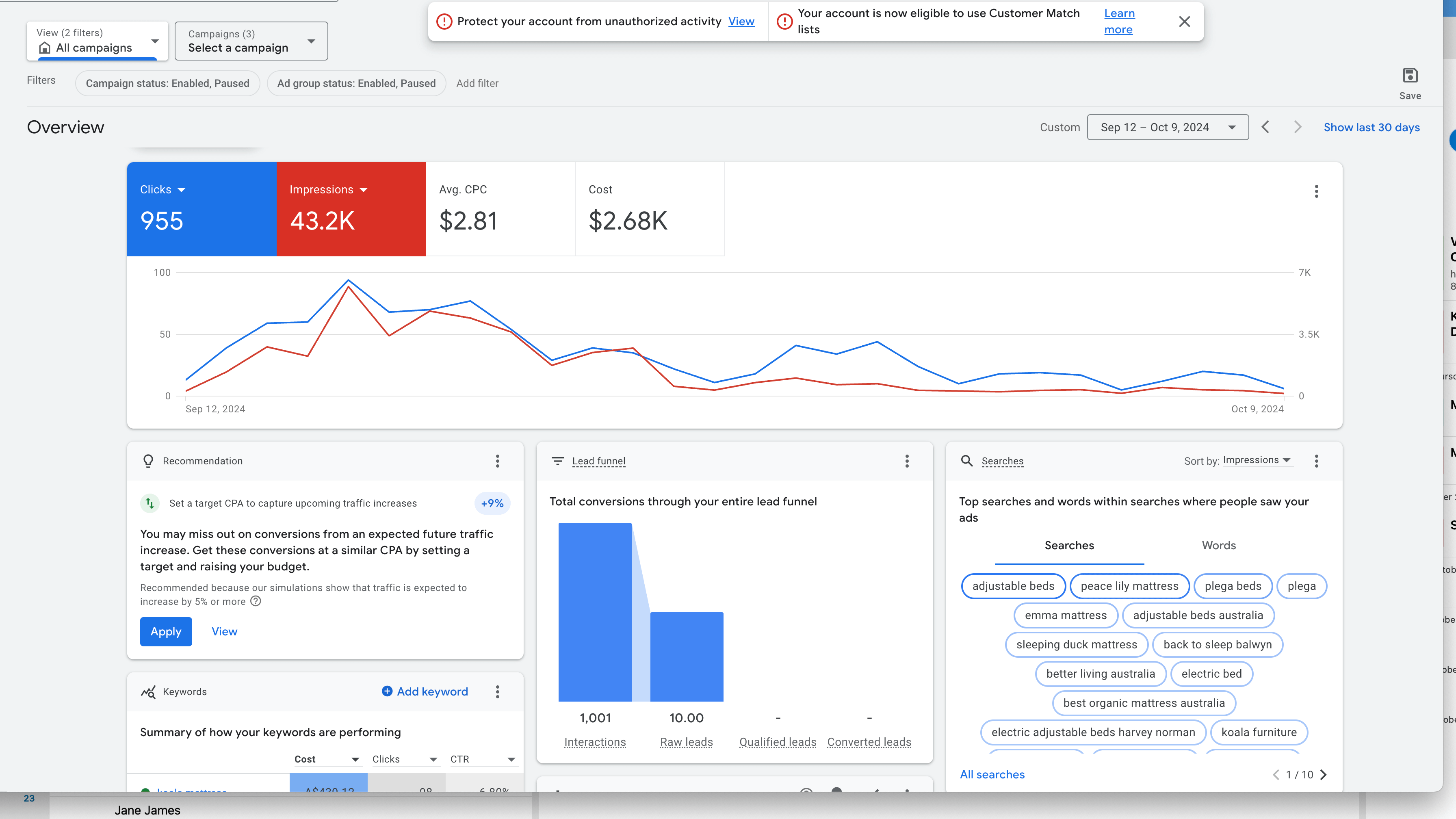The image size is (1456, 819).
Task: Open the date range dropdown
Action: (x=1168, y=127)
